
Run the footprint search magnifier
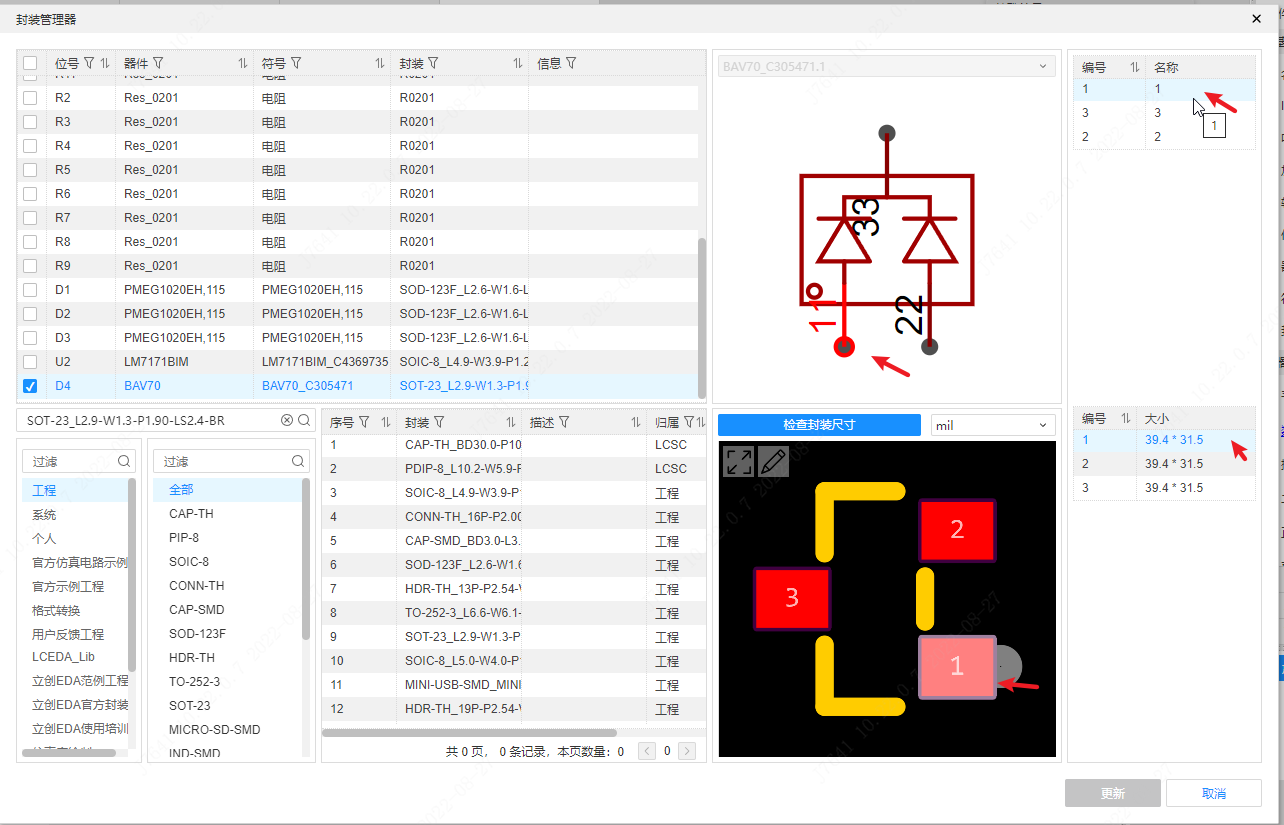pyautogui.click(x=304, y=420)
